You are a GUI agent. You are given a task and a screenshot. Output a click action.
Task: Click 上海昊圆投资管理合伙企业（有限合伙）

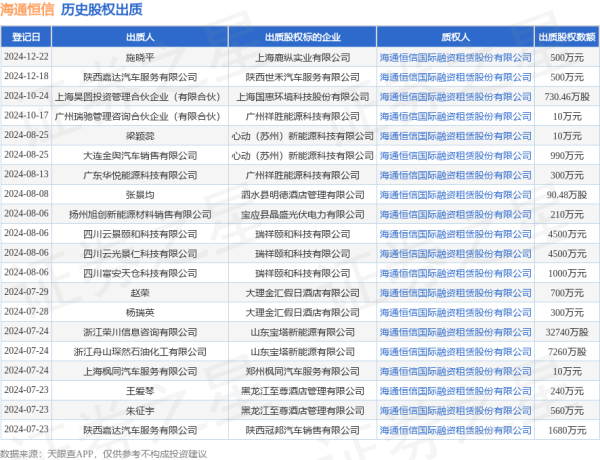(140, 97)
